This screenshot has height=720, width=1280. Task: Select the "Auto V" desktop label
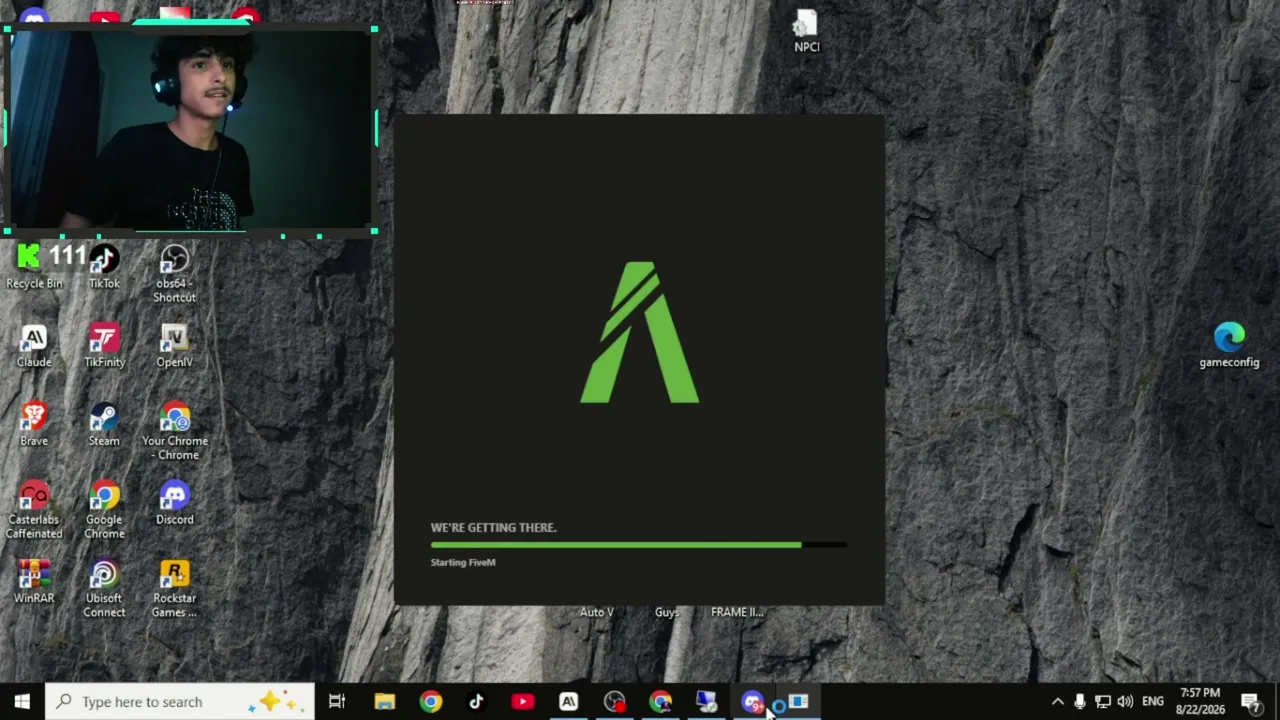[x=597, y=612]
